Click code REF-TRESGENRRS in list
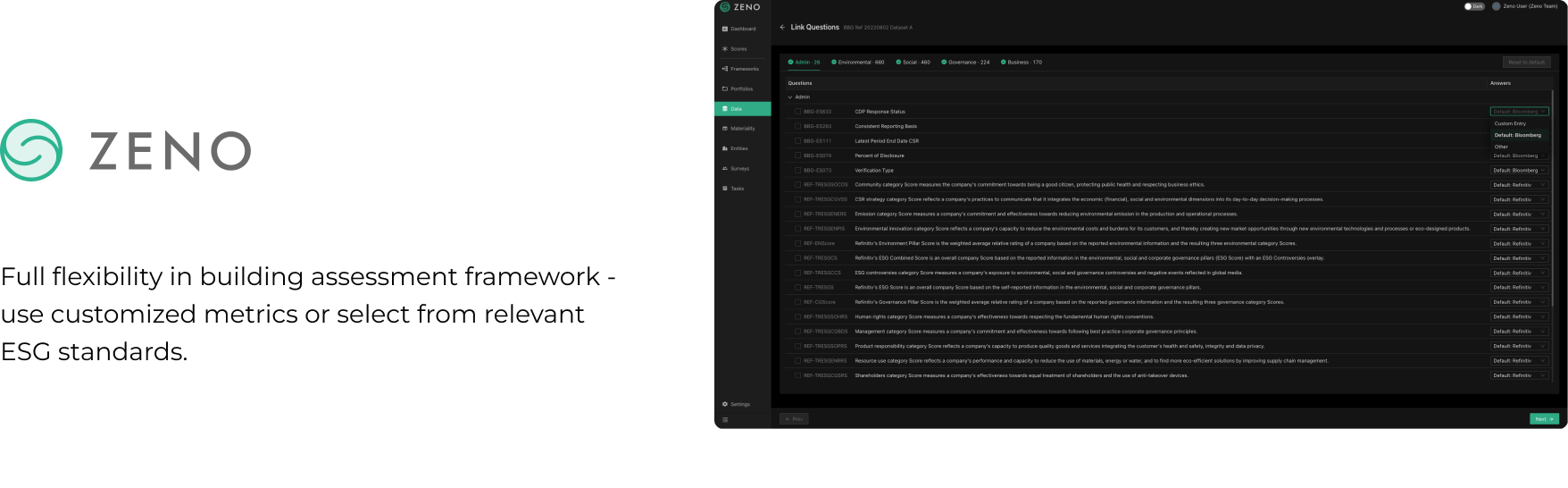 point(825,361)
